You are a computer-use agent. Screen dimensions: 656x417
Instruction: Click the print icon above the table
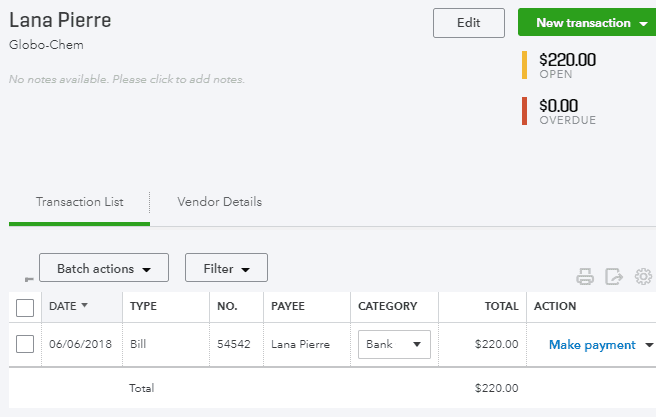coord(584,276)
